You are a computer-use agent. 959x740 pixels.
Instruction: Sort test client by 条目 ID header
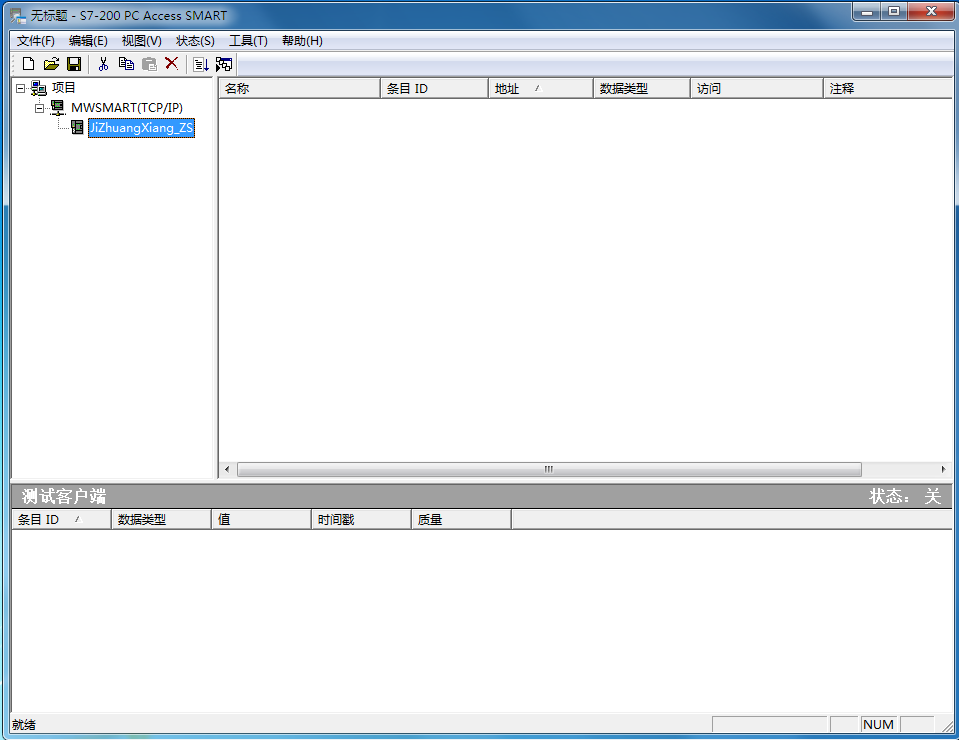coord(60,520)
